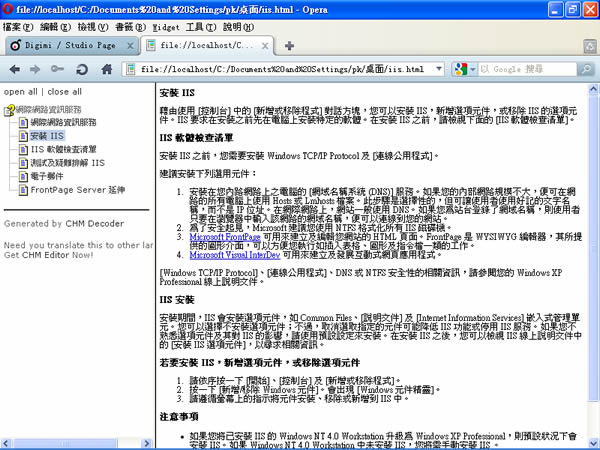The height and width of the screenshot is (450, 600).
Task: Select the file://localhost/C... tab
Action: click(x=207, y=46)
